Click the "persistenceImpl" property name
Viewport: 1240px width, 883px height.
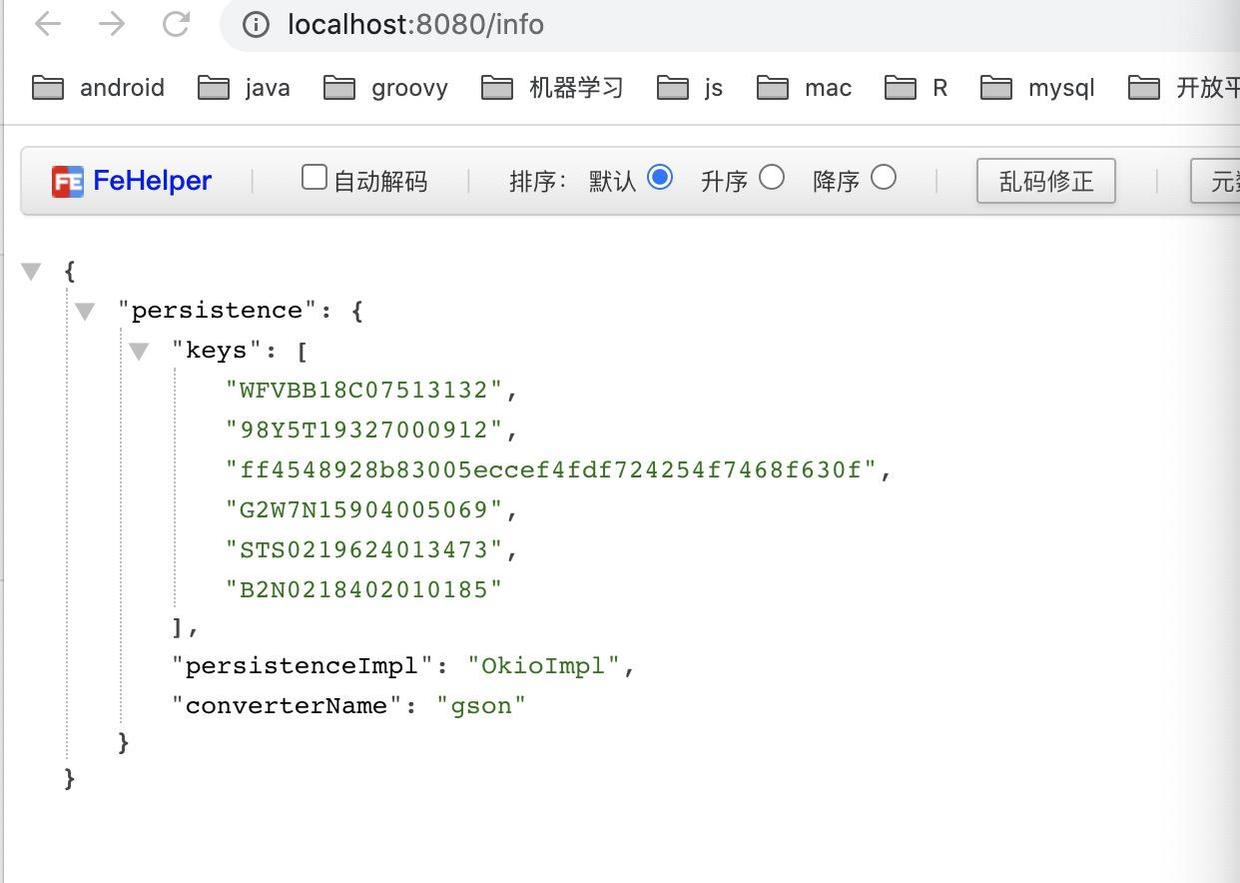point(302,666)
